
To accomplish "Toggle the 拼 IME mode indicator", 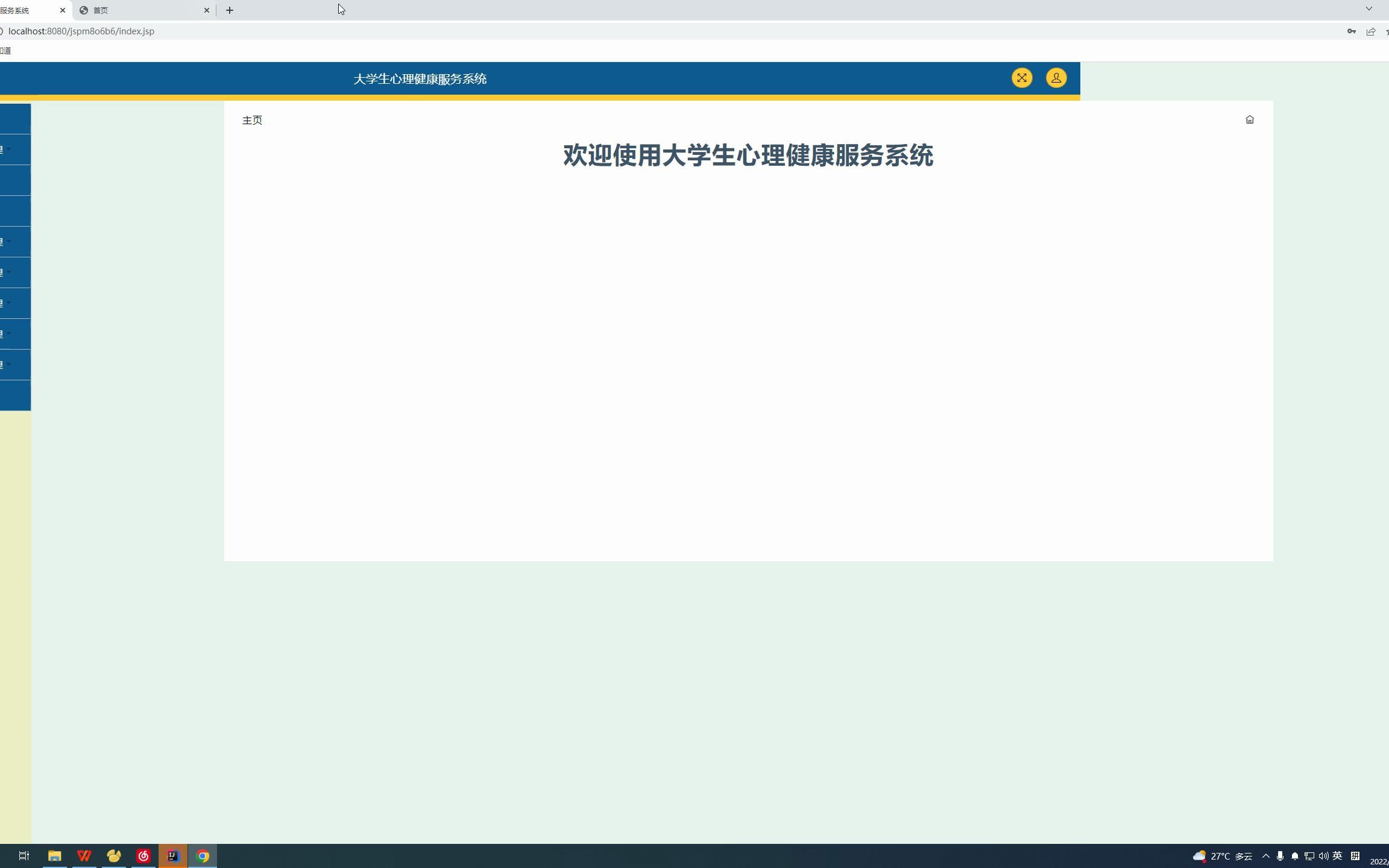I will (1355, 856).
